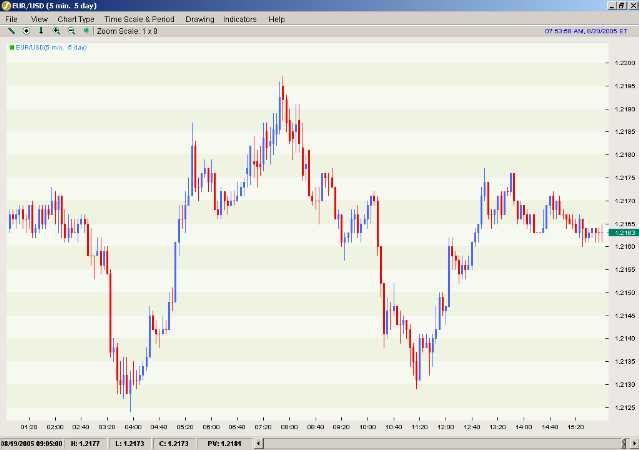Select the line drawing tool icon
639x450 pixels.
point(10,31)
